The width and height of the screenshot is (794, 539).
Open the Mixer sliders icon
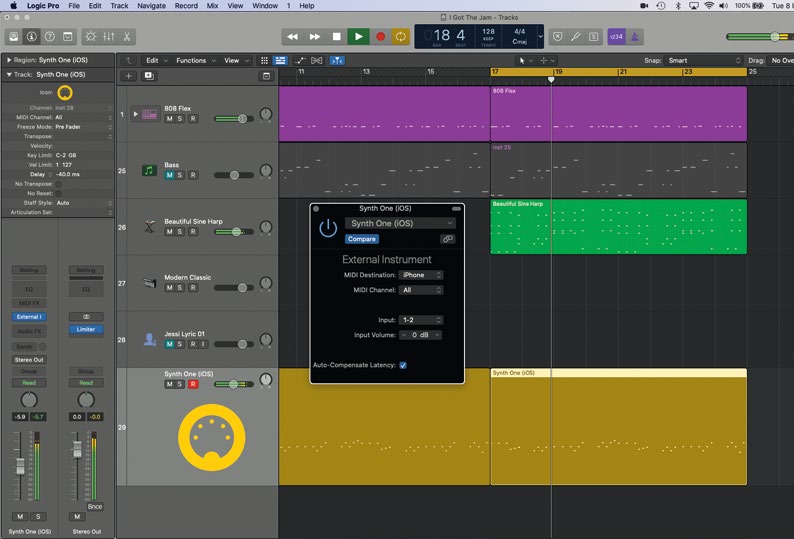coord(108,36)
